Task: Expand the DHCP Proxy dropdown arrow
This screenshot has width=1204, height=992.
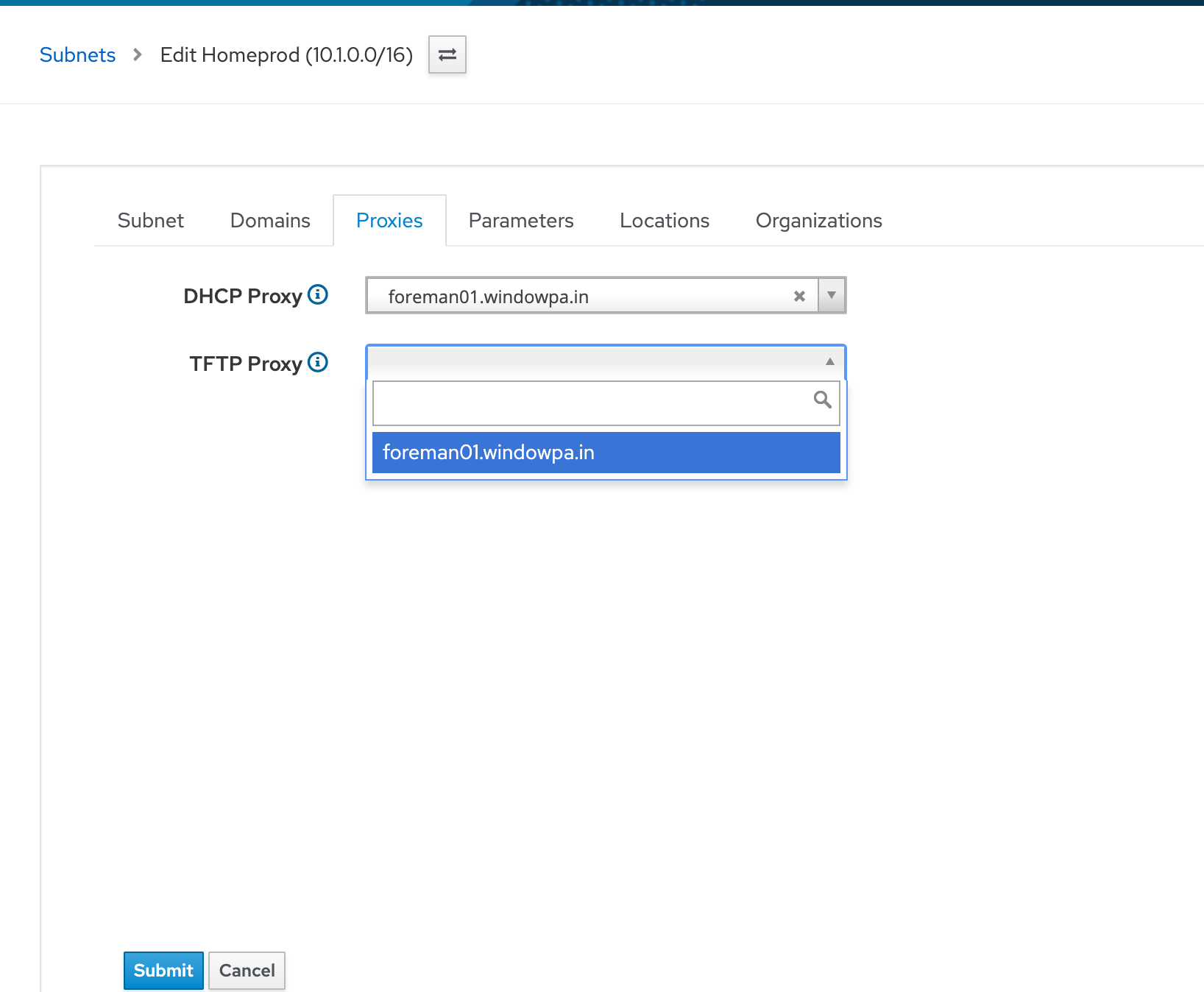Action: [832, 295]
